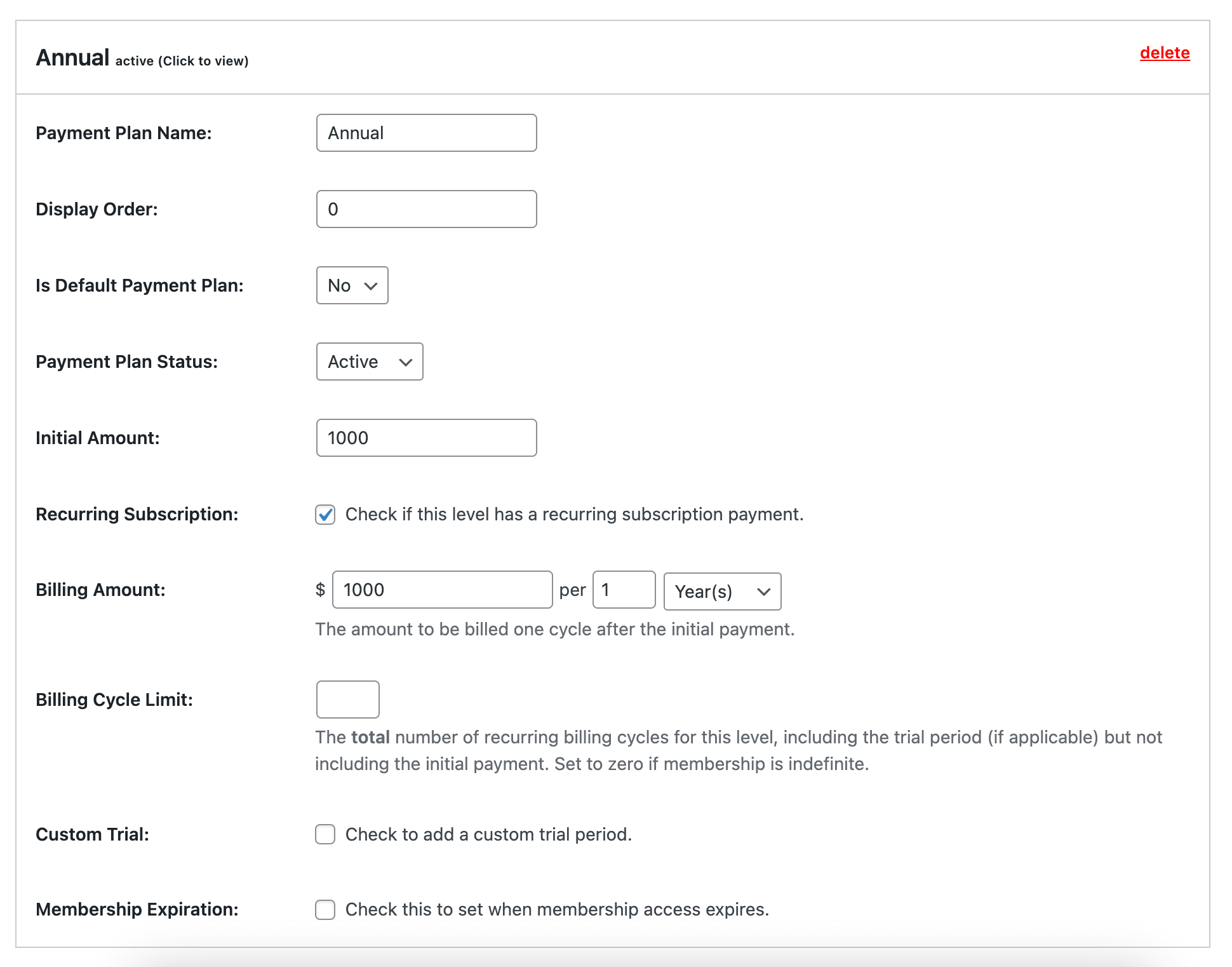The image size is (1232, 967).
Task: Select the Billing Amount dollar input
Action: pos(441,590)
